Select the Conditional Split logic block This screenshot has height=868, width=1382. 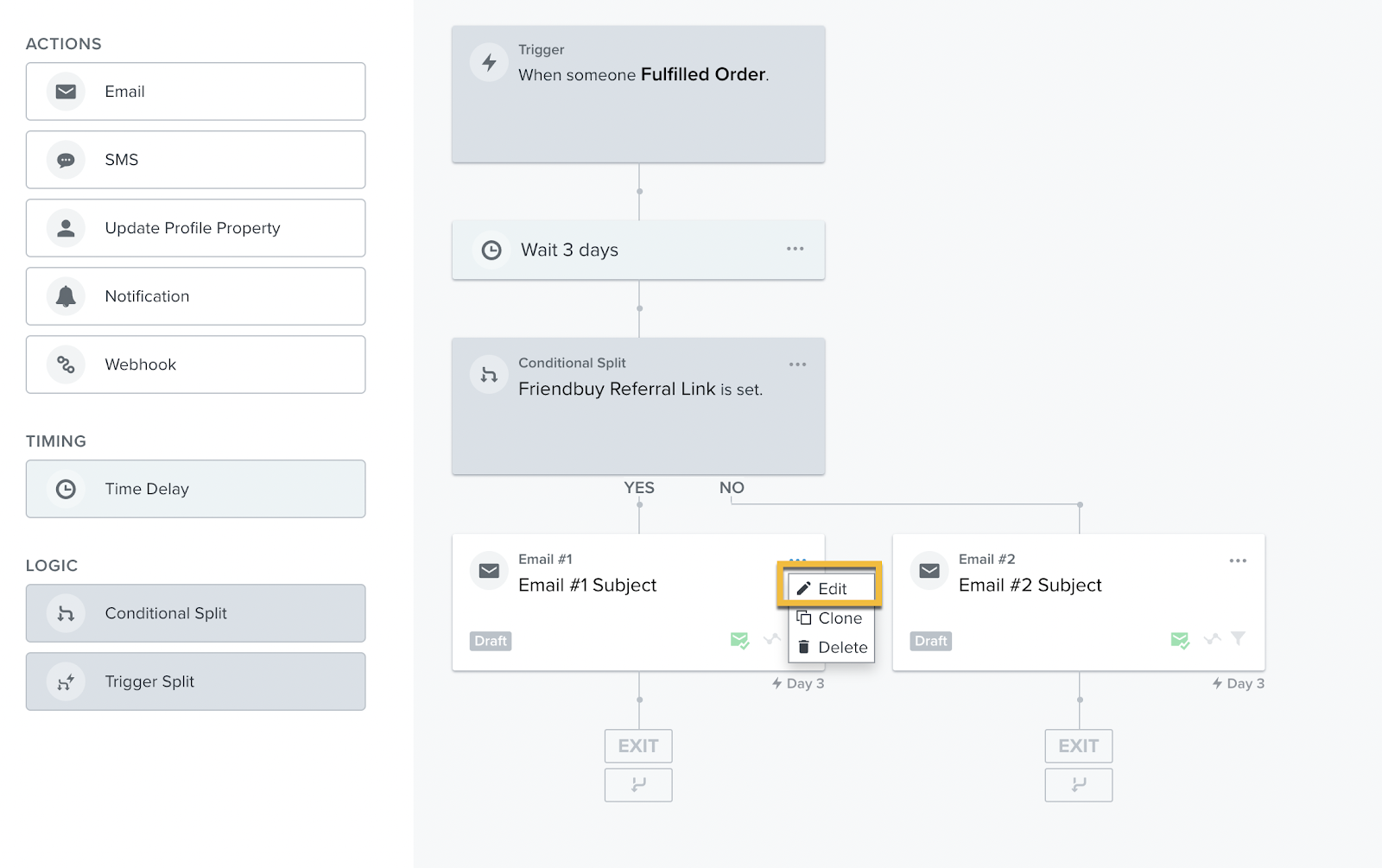195,613
